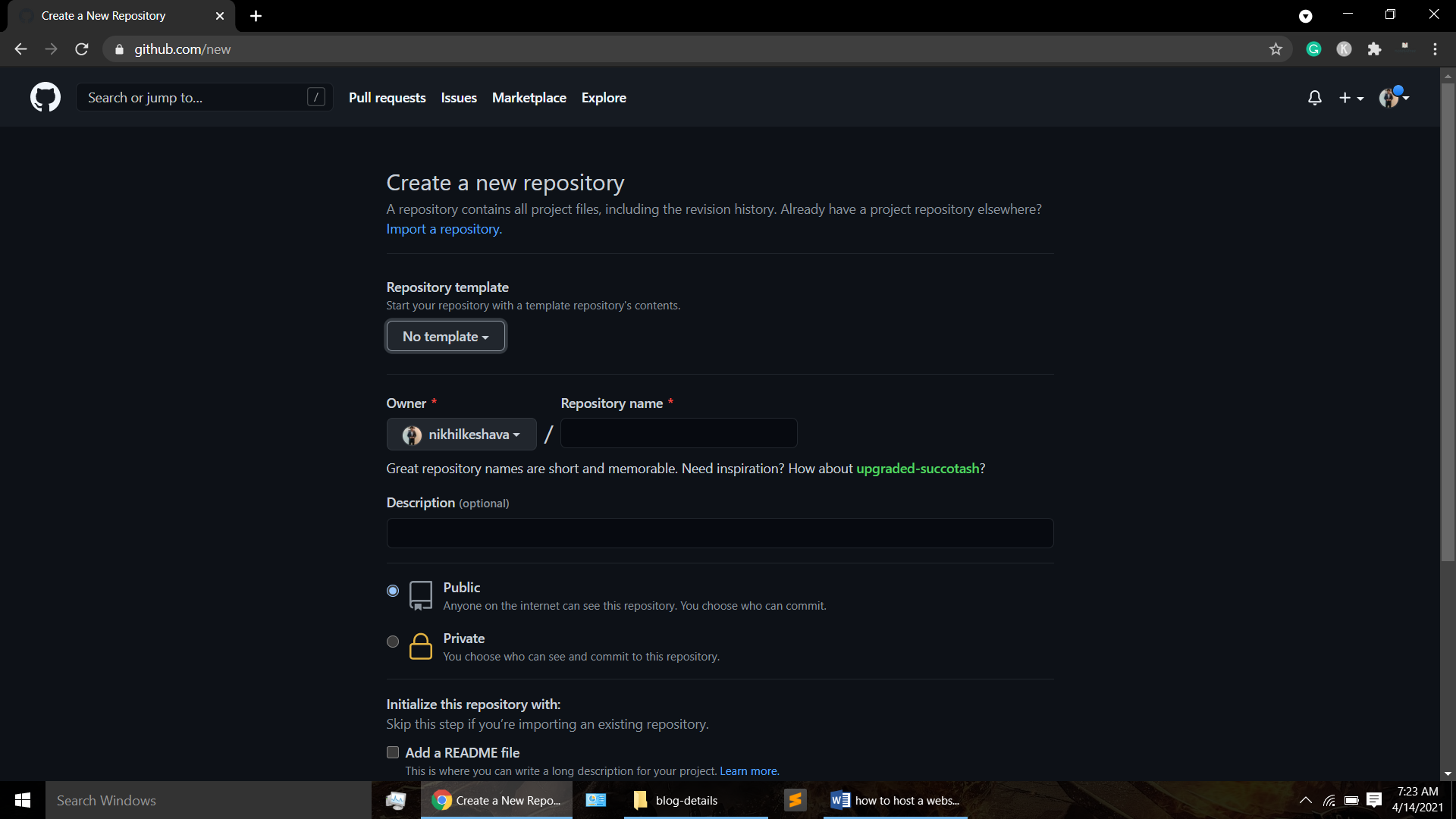Click the K extension icon
Viewport: 1456px width, 819px height.
[1344, 49]
